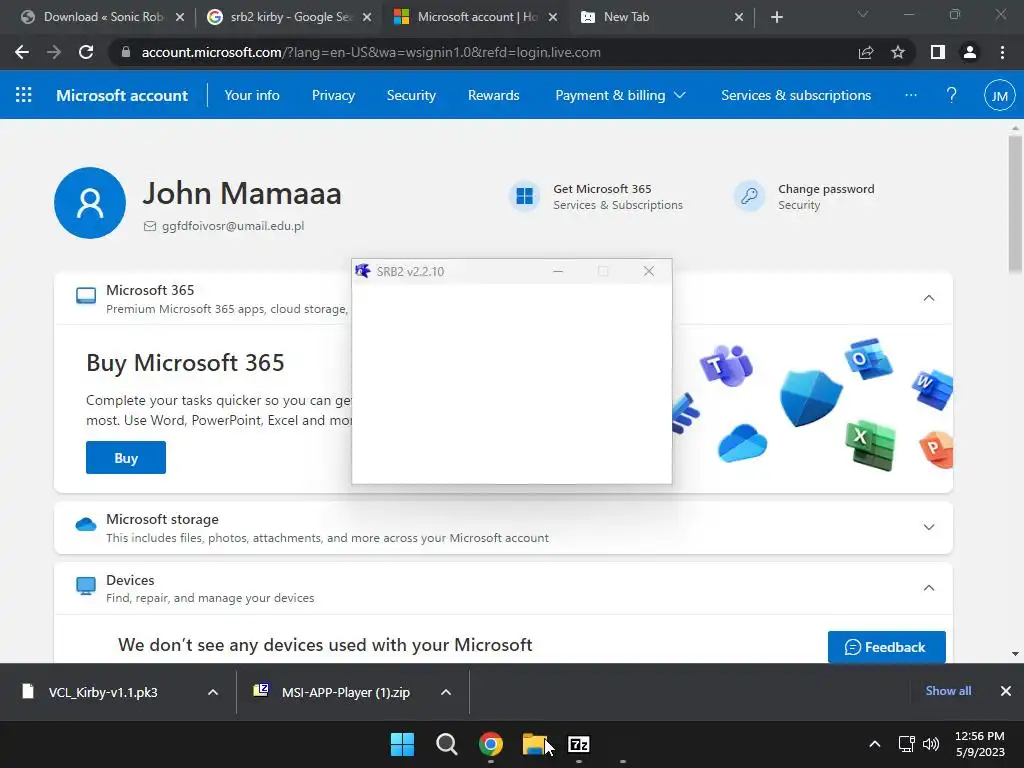Toggle the Chrome side panel
1024x768 pixels.
coord(938,52)
